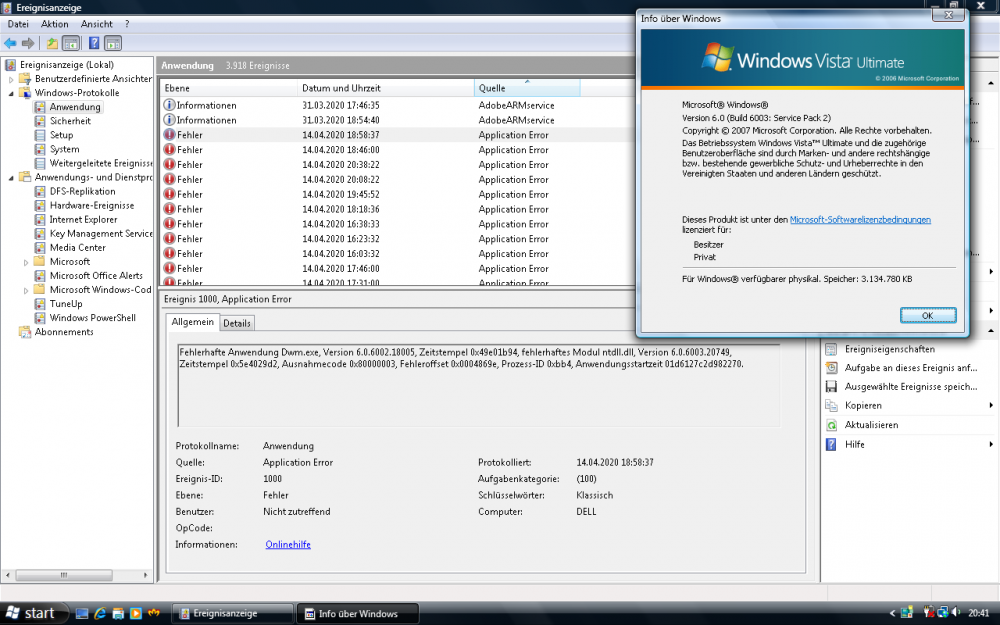Open Ereigniseigenschaften in the actions pane
The width and height of the screenshot is (1000, 625).
pyautogui.click(x=889, y=349)
